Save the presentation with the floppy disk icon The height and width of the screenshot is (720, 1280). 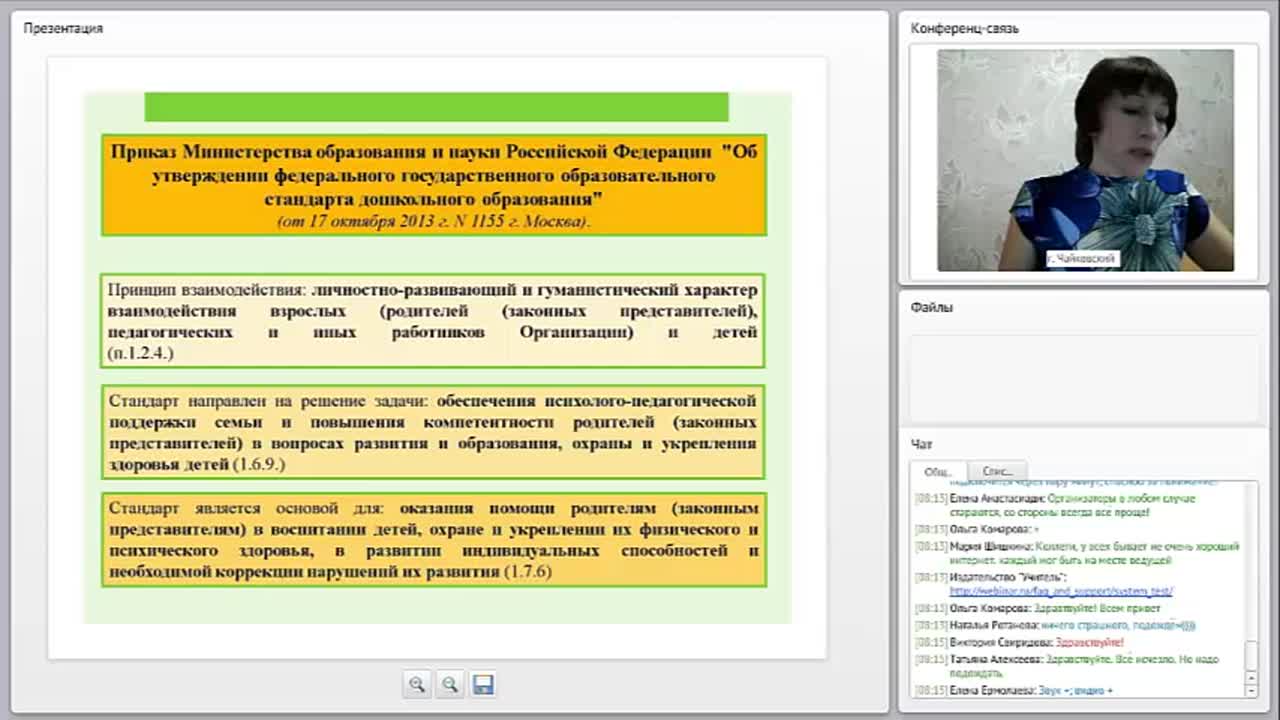[x=483, y=684]
